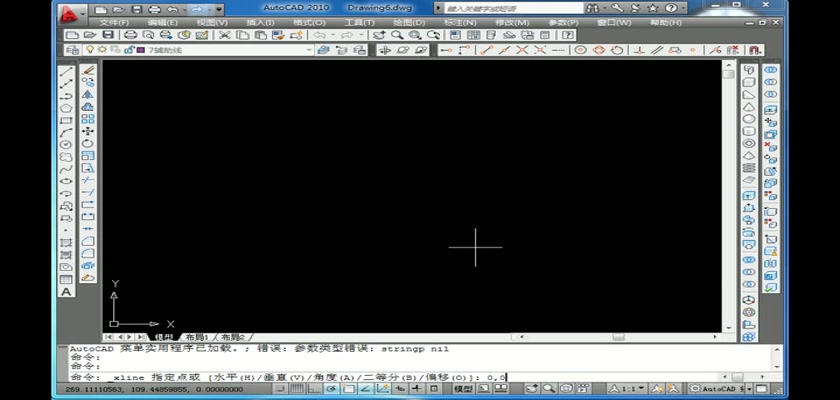Click the coordinates readout in status bar
This screenshot has width=840, height=400.
[x=154, y=389]
